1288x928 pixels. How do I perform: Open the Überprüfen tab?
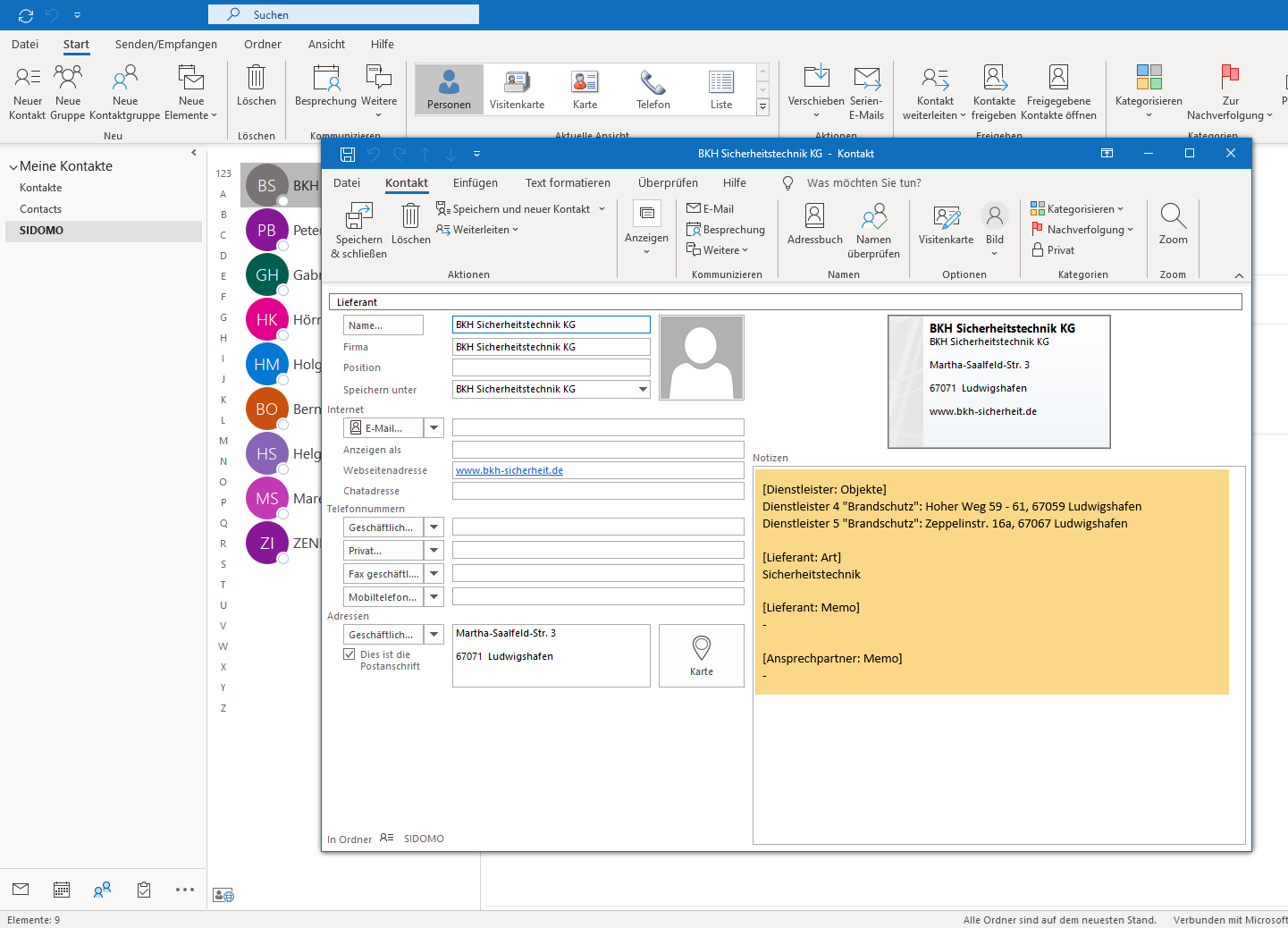tap(668, 182)
